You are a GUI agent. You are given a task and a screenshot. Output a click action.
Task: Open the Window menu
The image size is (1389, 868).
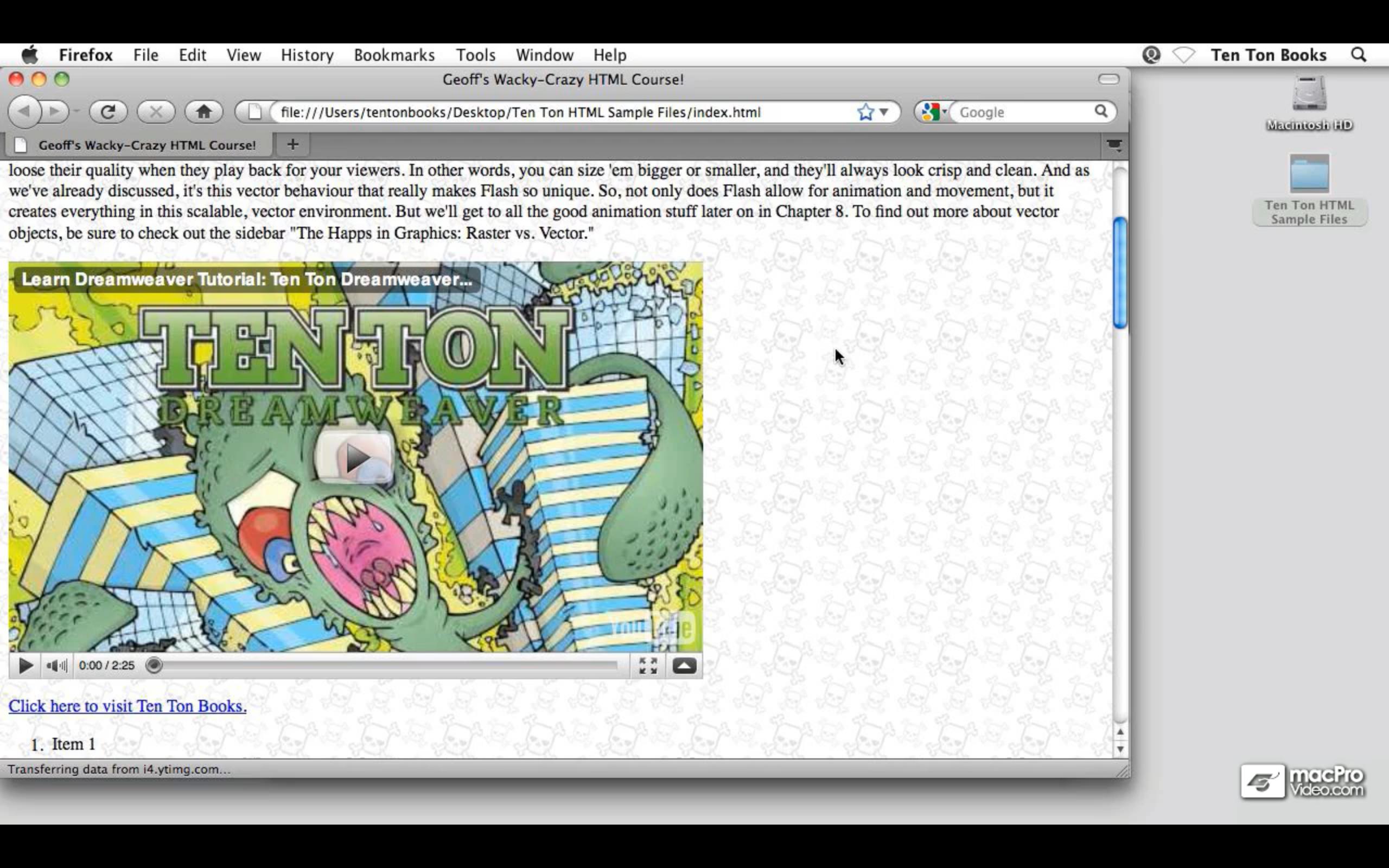pos(544,55)
